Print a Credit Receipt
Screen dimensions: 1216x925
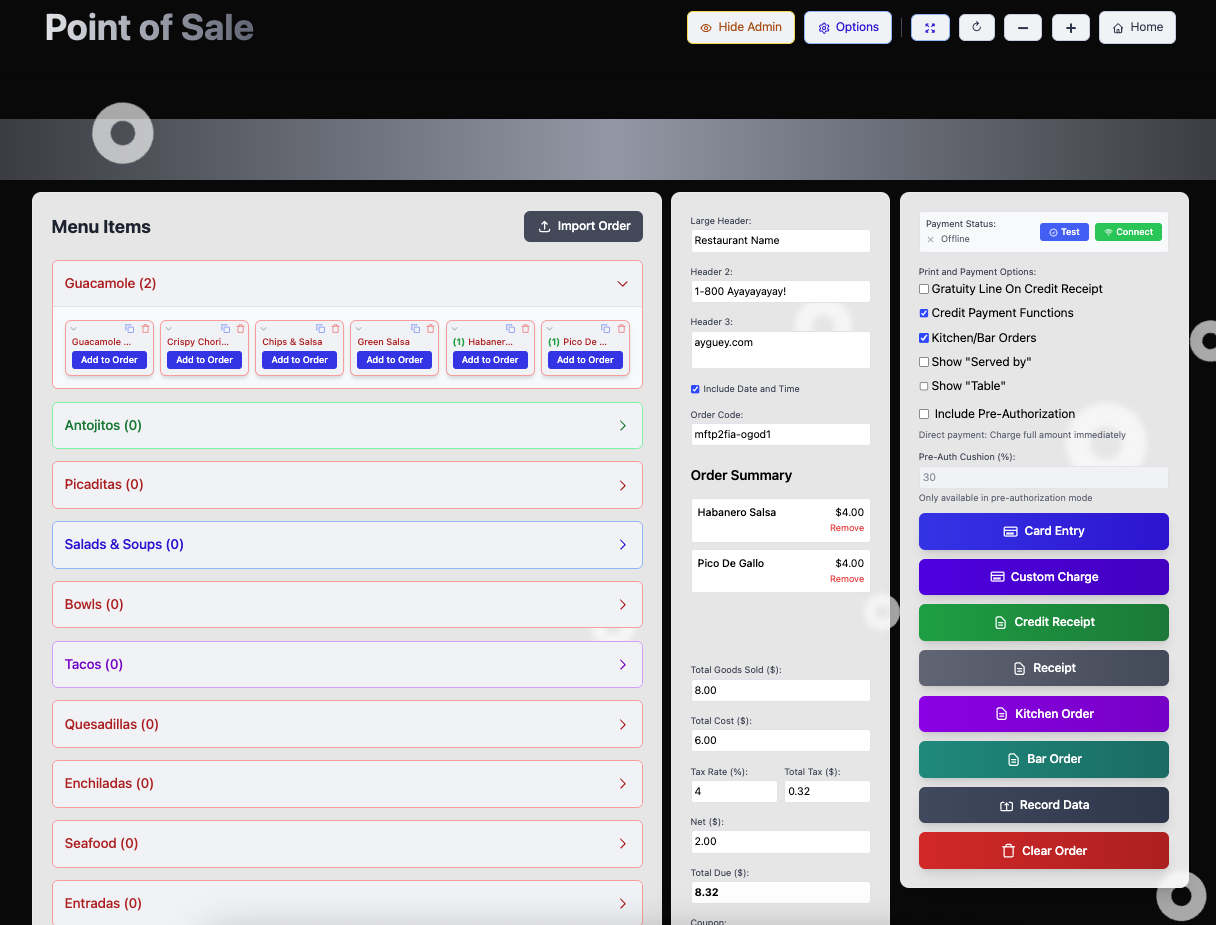1044,622
